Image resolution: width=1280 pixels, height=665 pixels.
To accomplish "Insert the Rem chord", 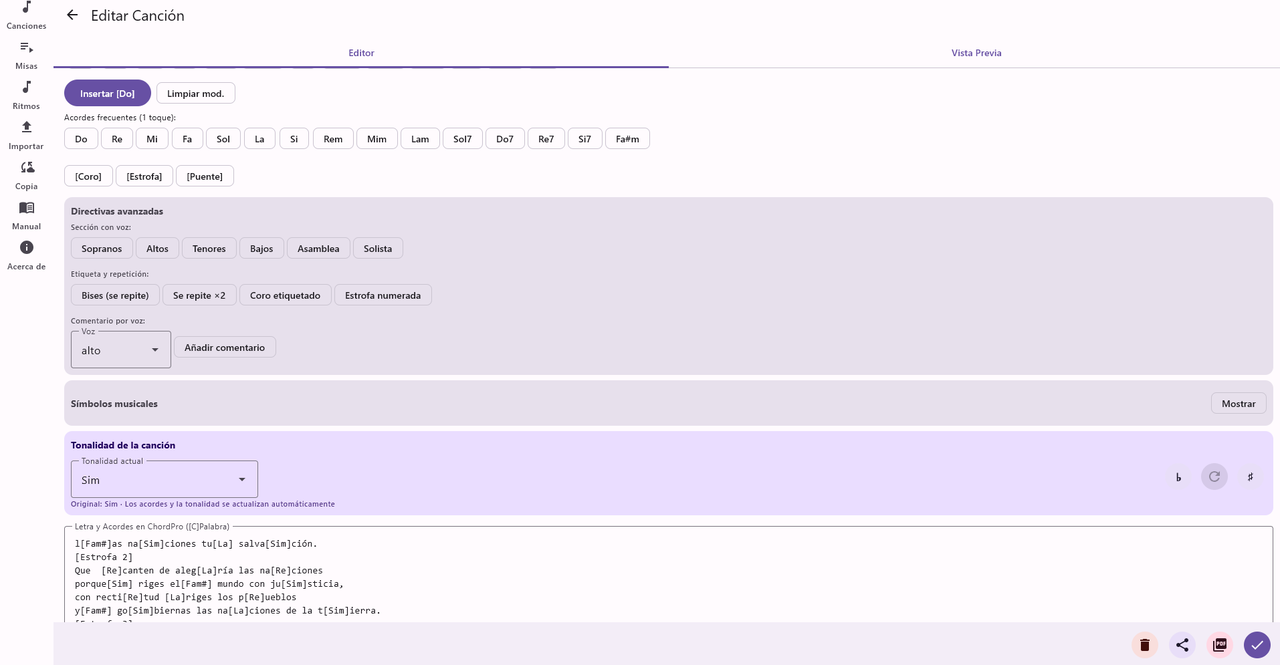I will pyautogui.click(x=333, y=139).
